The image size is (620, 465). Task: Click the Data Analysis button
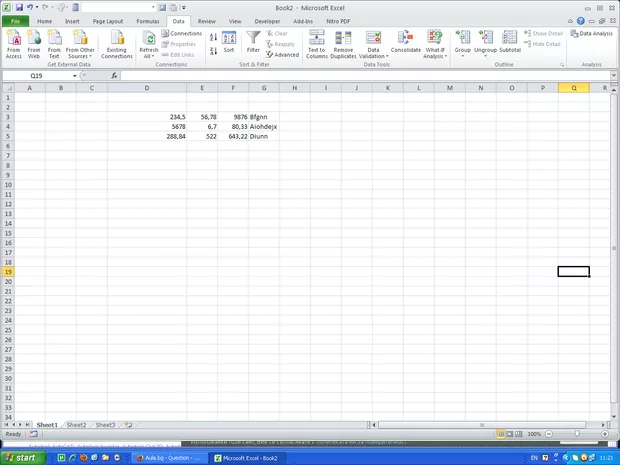[x=592, y=33]
